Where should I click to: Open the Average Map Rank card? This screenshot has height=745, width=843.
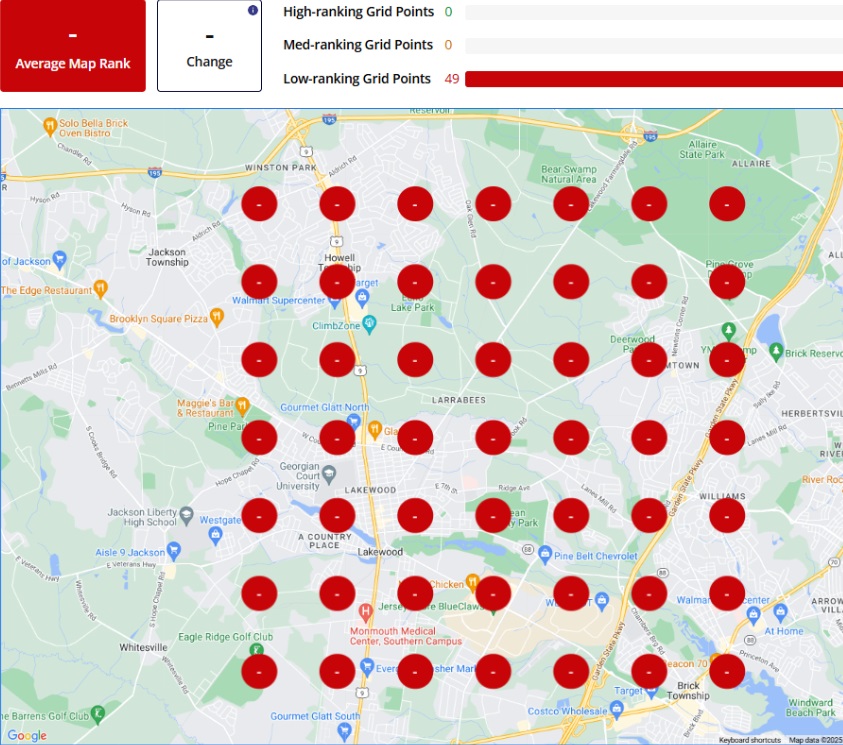73,46
